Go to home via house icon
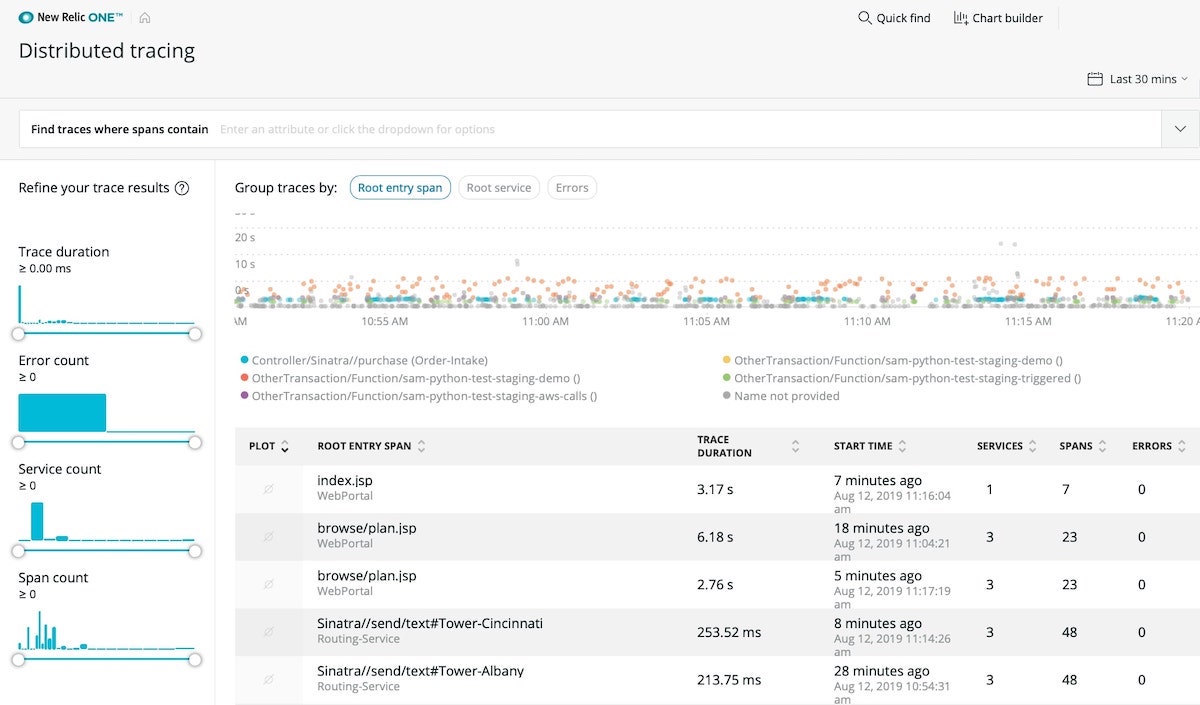Image resolution: width=1200 pixels, height=705 pixels. (x=145, y=17)
